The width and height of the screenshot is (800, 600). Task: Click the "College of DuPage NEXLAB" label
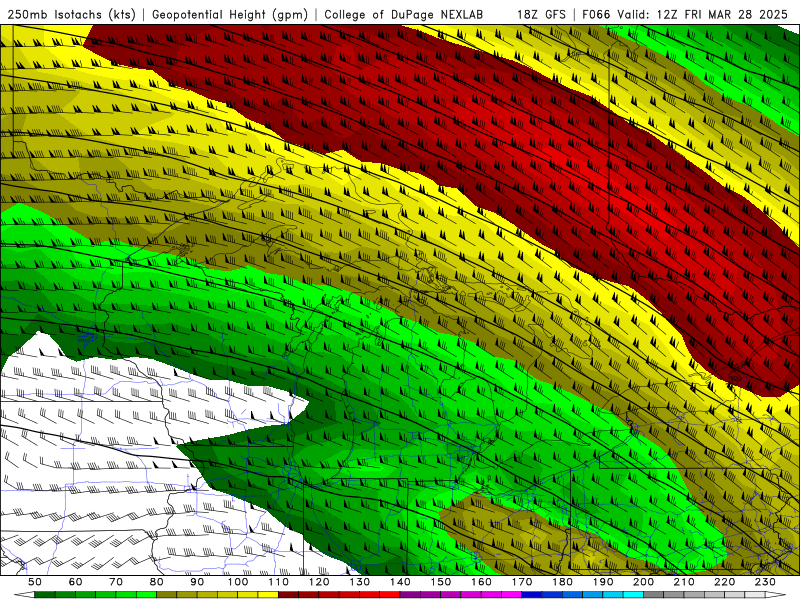point(404,14)
